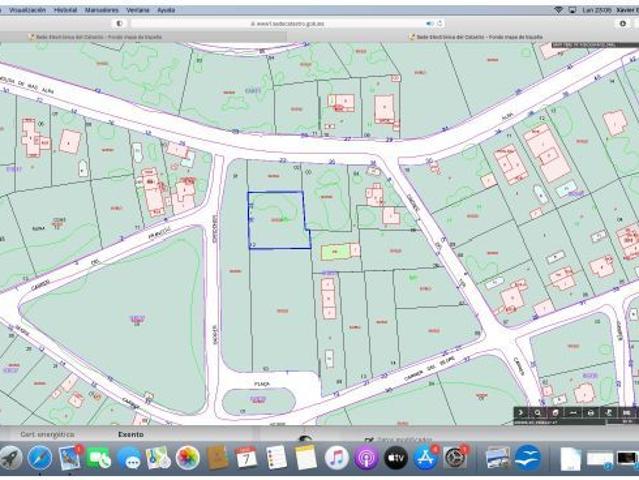Open the Photos app in the Dock

(187, 458)
